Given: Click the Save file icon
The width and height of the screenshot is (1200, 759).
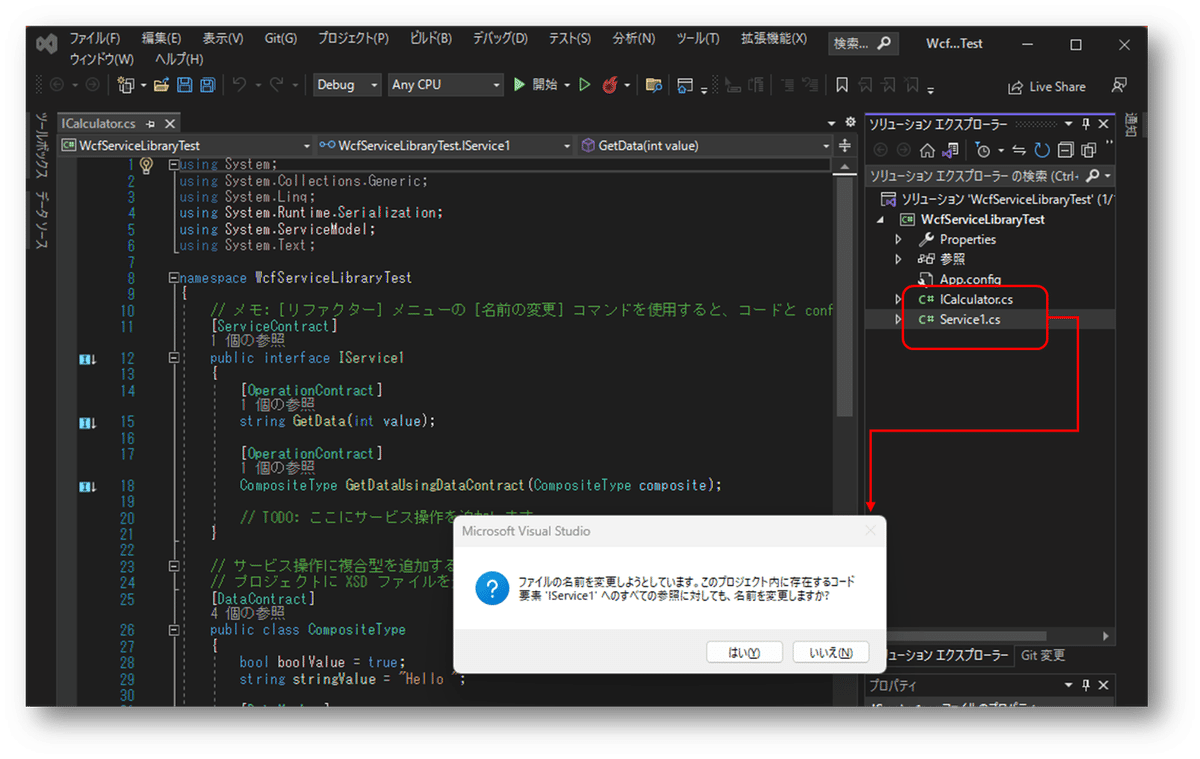Looking at the screenshot, I should point(184,86).
